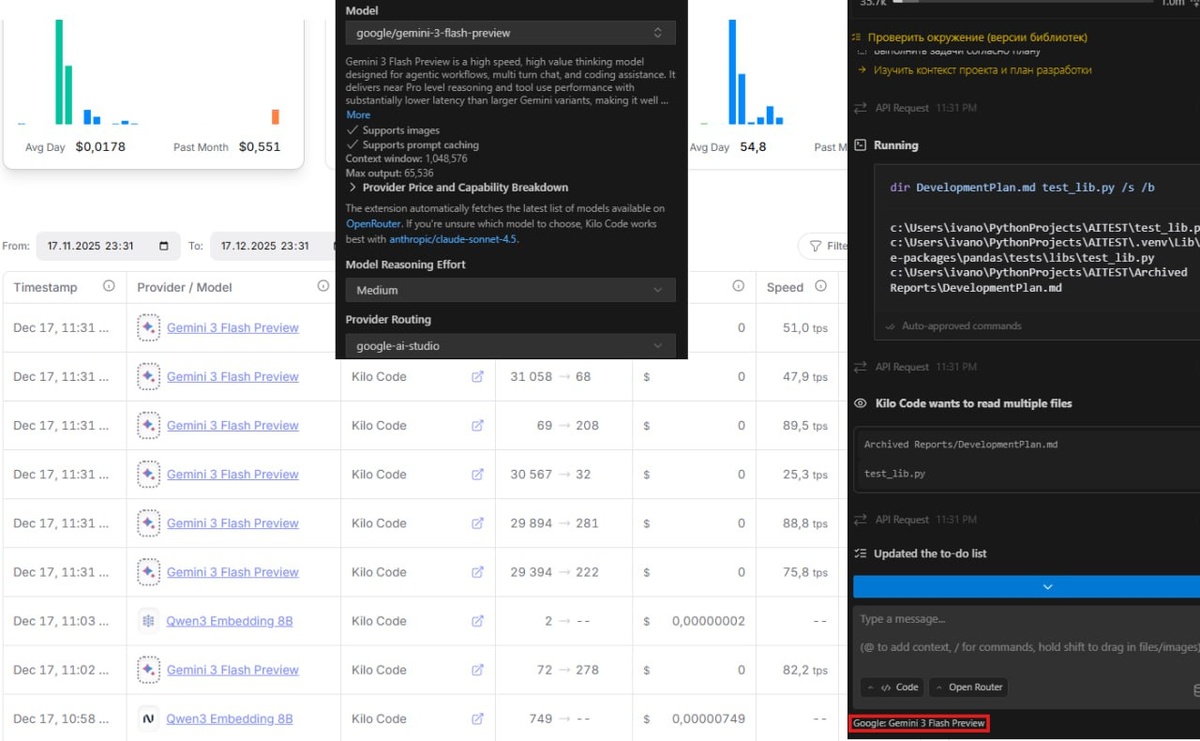Viewport: 1200px width, 741px height.
Task: Expand Provider Price and Capability Breakdown
Action: [458, 187]
